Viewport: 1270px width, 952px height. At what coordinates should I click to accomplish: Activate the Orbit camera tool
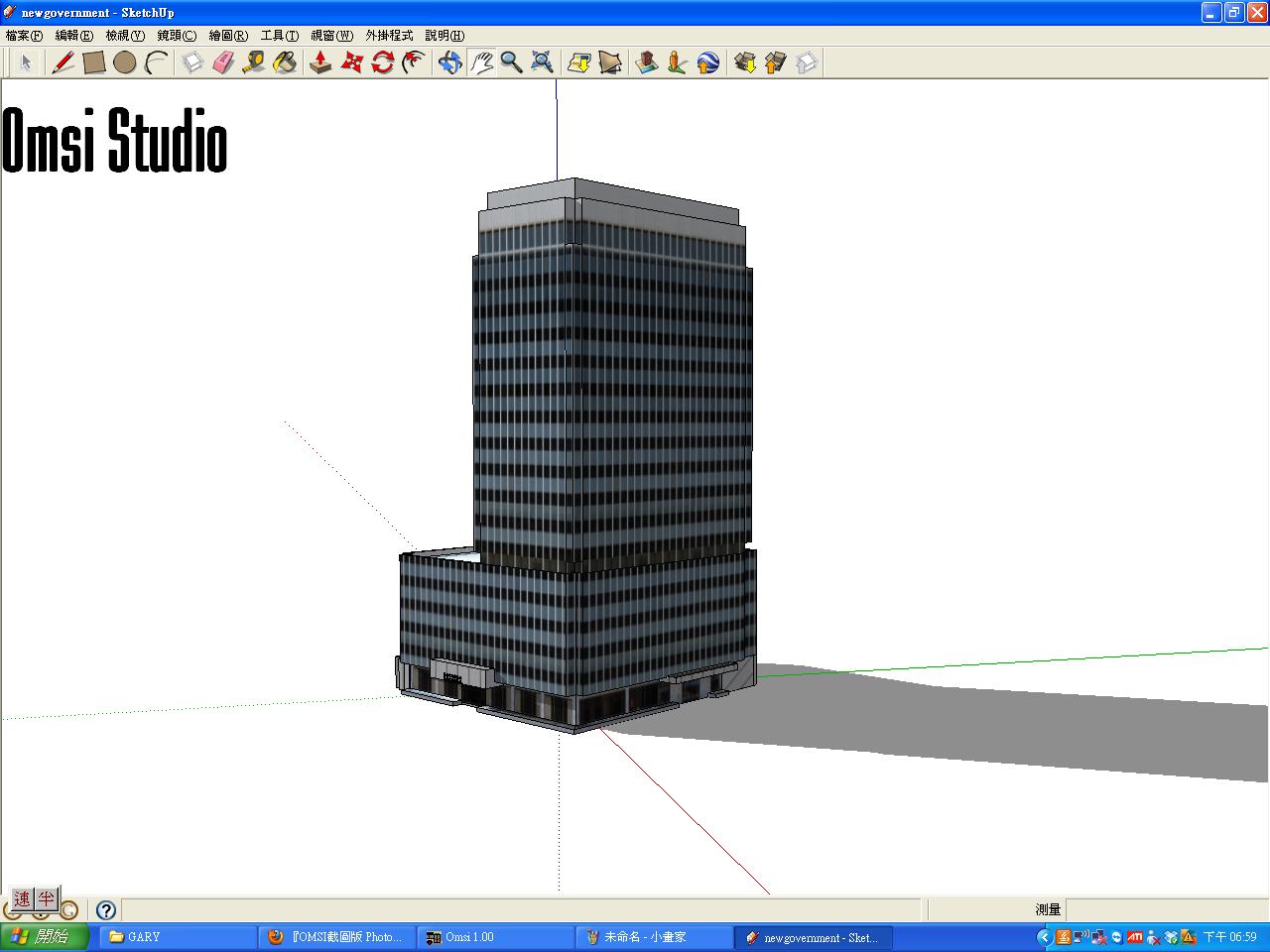pyautogui.click(x=449, y=62)
